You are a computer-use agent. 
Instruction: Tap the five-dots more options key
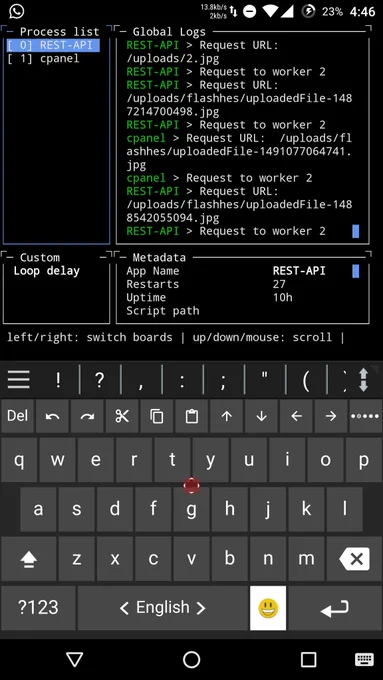click(x=365, y=416)
